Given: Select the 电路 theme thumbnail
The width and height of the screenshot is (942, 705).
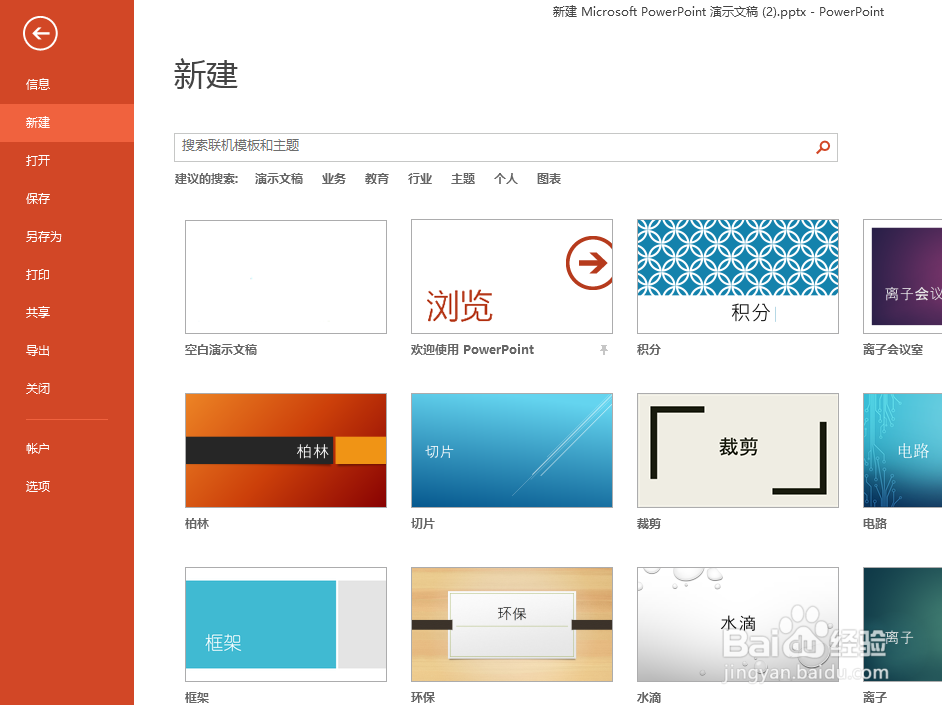Looking at the screenshot, I should pyautogui.click(x=902, y=450).
